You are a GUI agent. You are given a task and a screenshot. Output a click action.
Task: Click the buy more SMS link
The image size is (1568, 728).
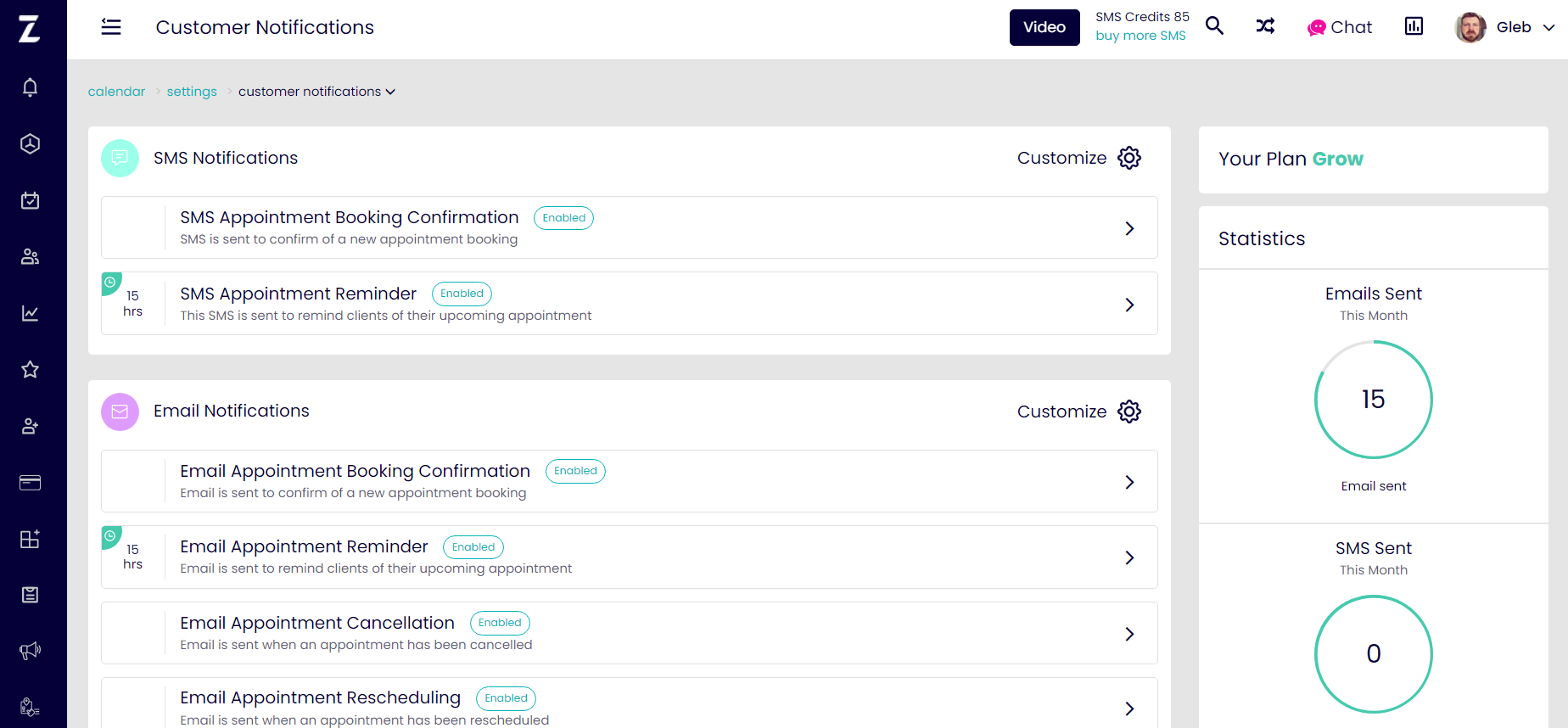pos(1140,36)
